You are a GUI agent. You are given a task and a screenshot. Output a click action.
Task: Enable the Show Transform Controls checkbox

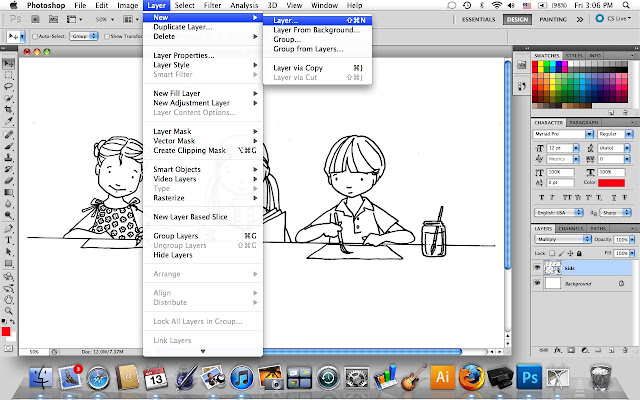[x=107, y=36]
